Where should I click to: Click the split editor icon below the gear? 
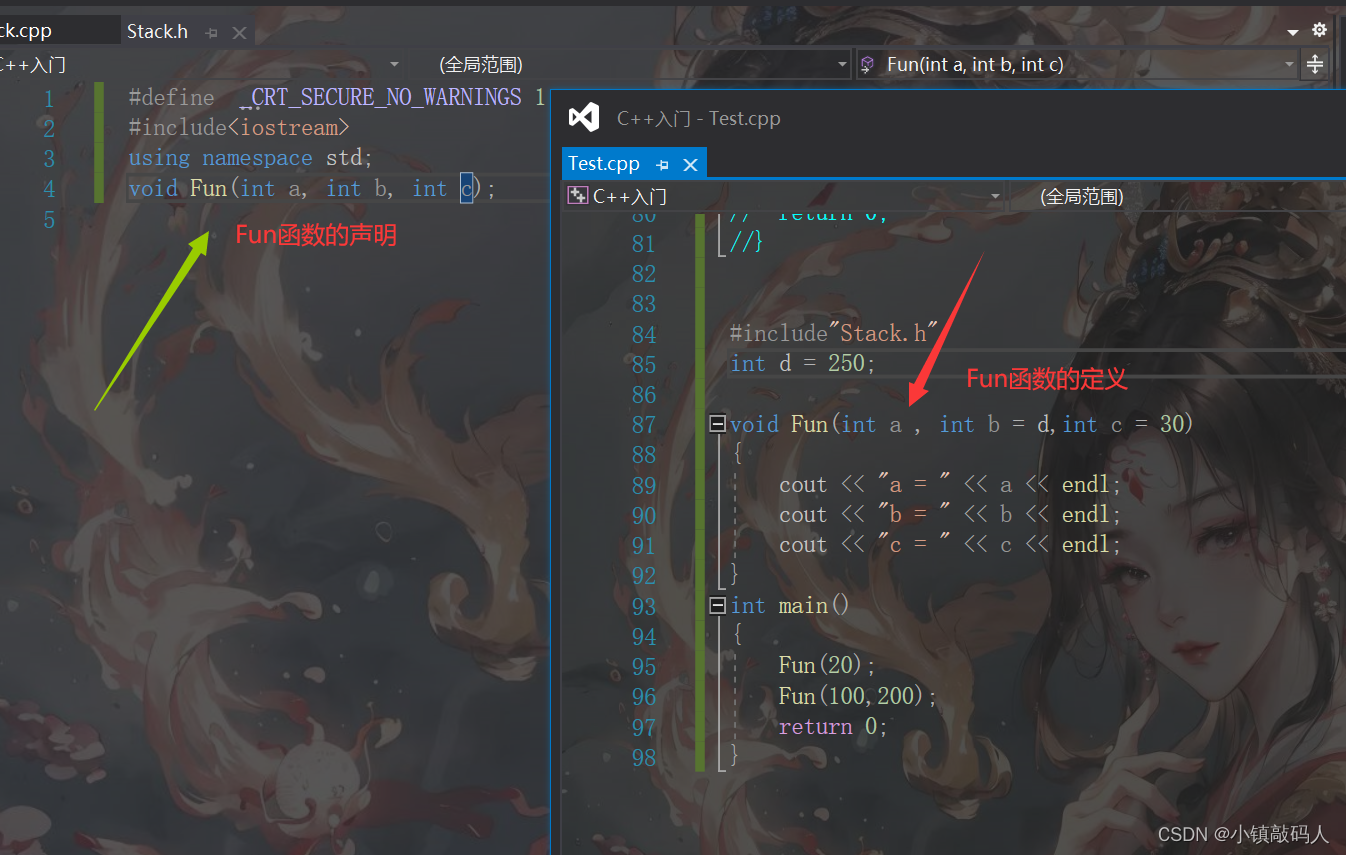pyautogui.click(x=1315, y=65)
